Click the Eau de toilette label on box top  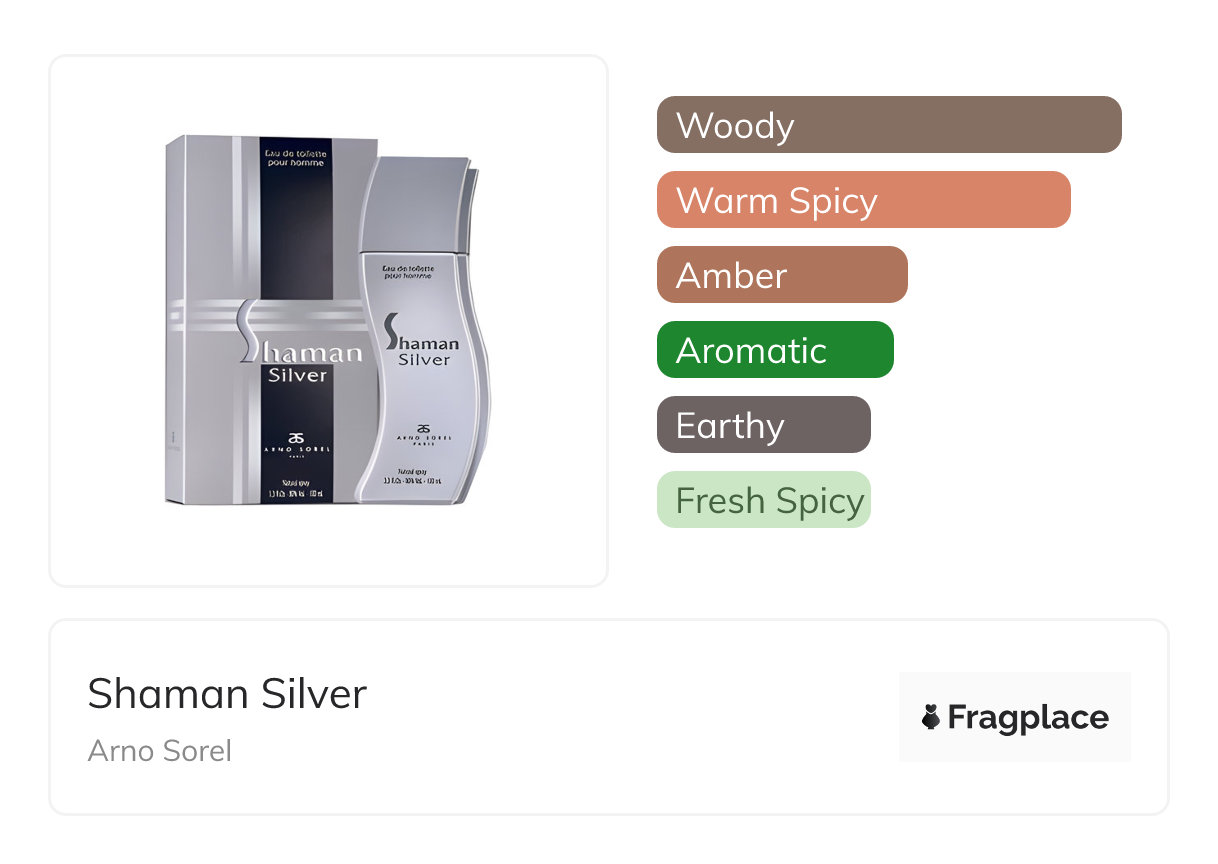click(x=295, y=156)
